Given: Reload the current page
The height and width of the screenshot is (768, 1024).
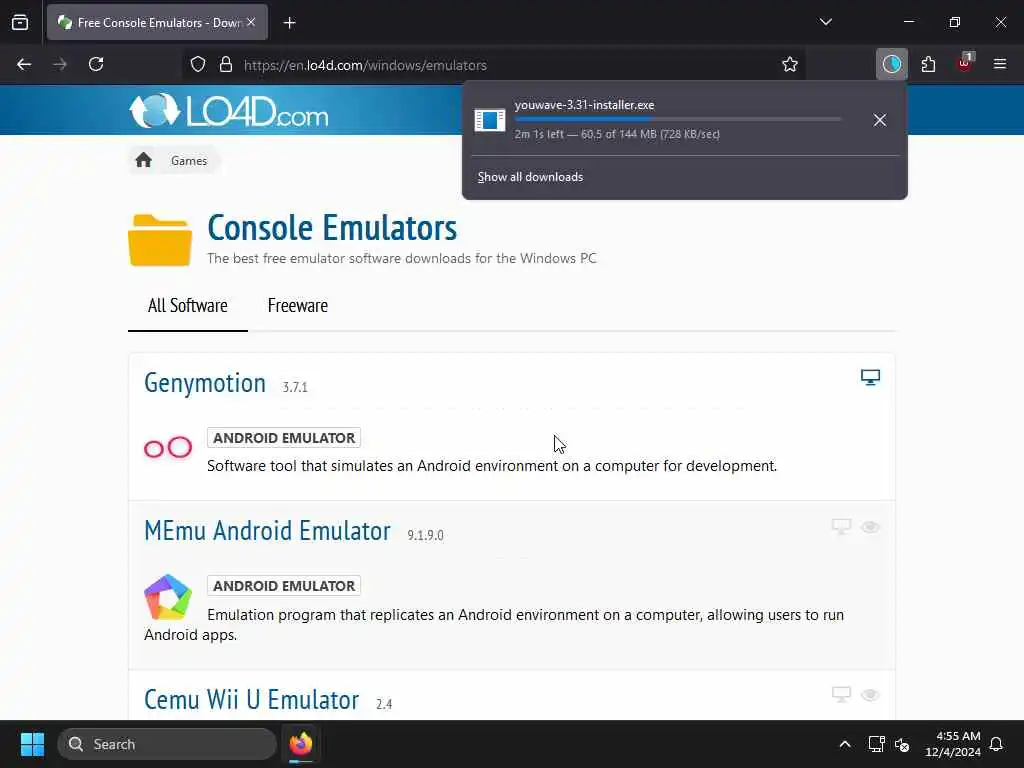Looking at the screenshot, I should coord(96,65).
